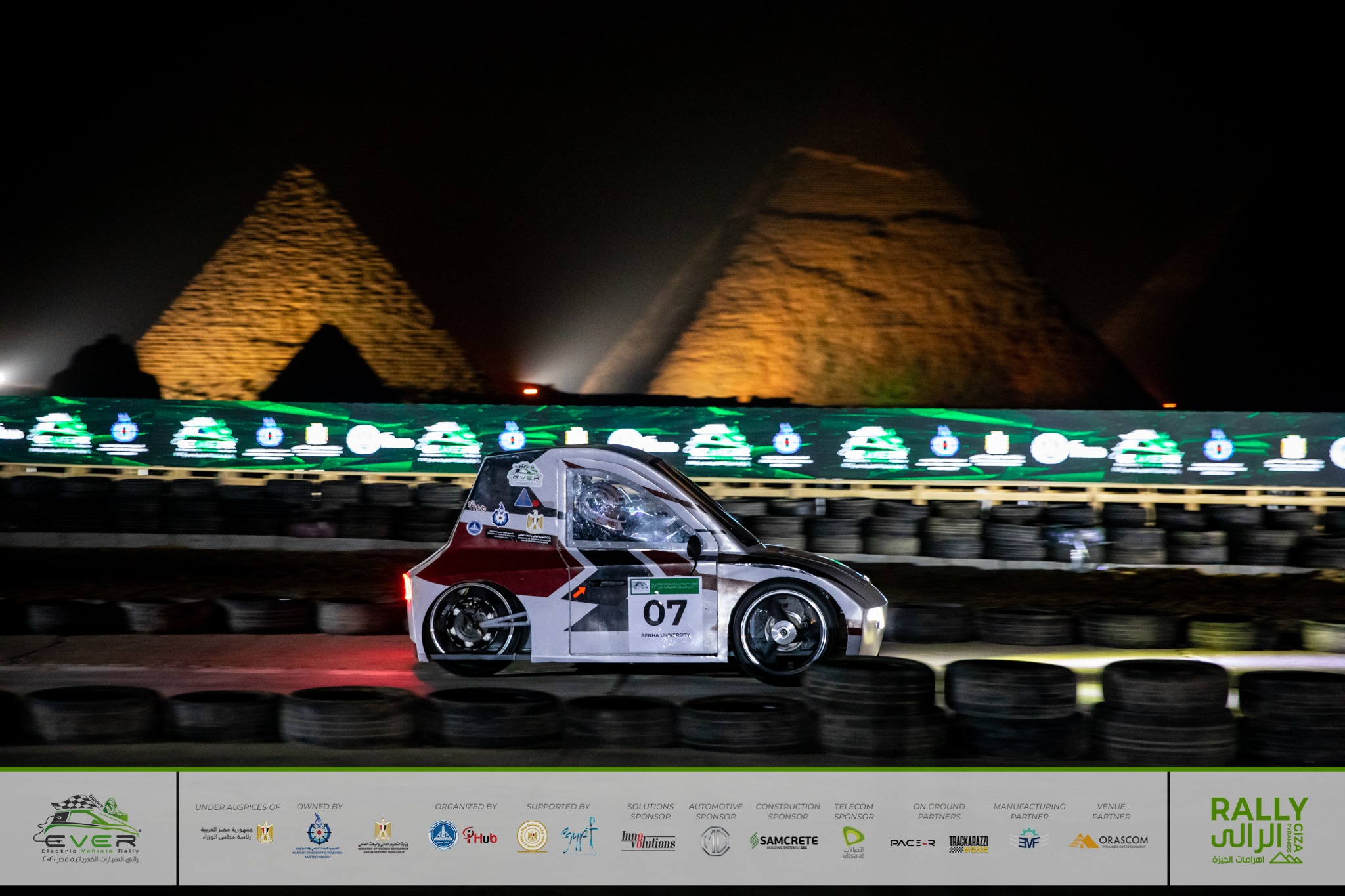
Task: Click the "SOLUTIONS SPONSOR" label
Action: (x=650, y=811)
